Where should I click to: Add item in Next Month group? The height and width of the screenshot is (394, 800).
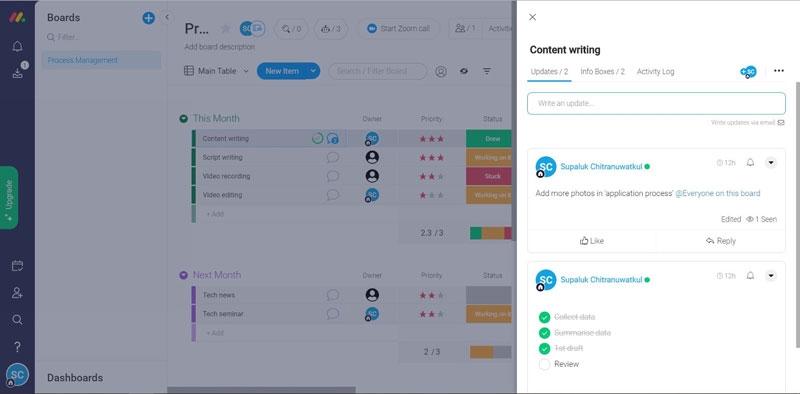(215, 333)
